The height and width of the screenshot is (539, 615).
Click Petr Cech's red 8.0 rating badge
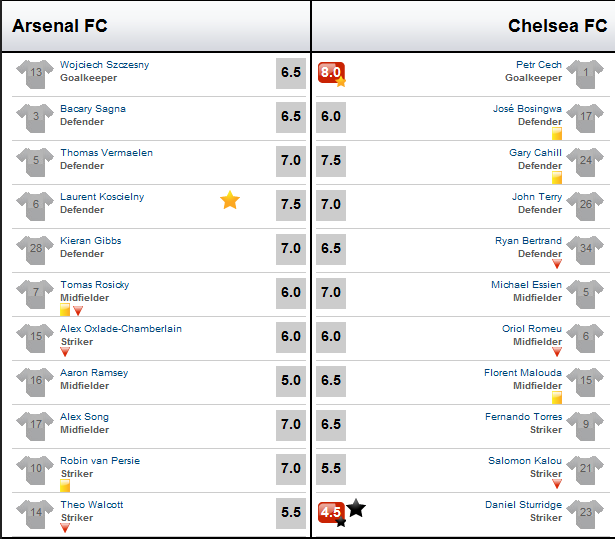(x=331, y=73)
